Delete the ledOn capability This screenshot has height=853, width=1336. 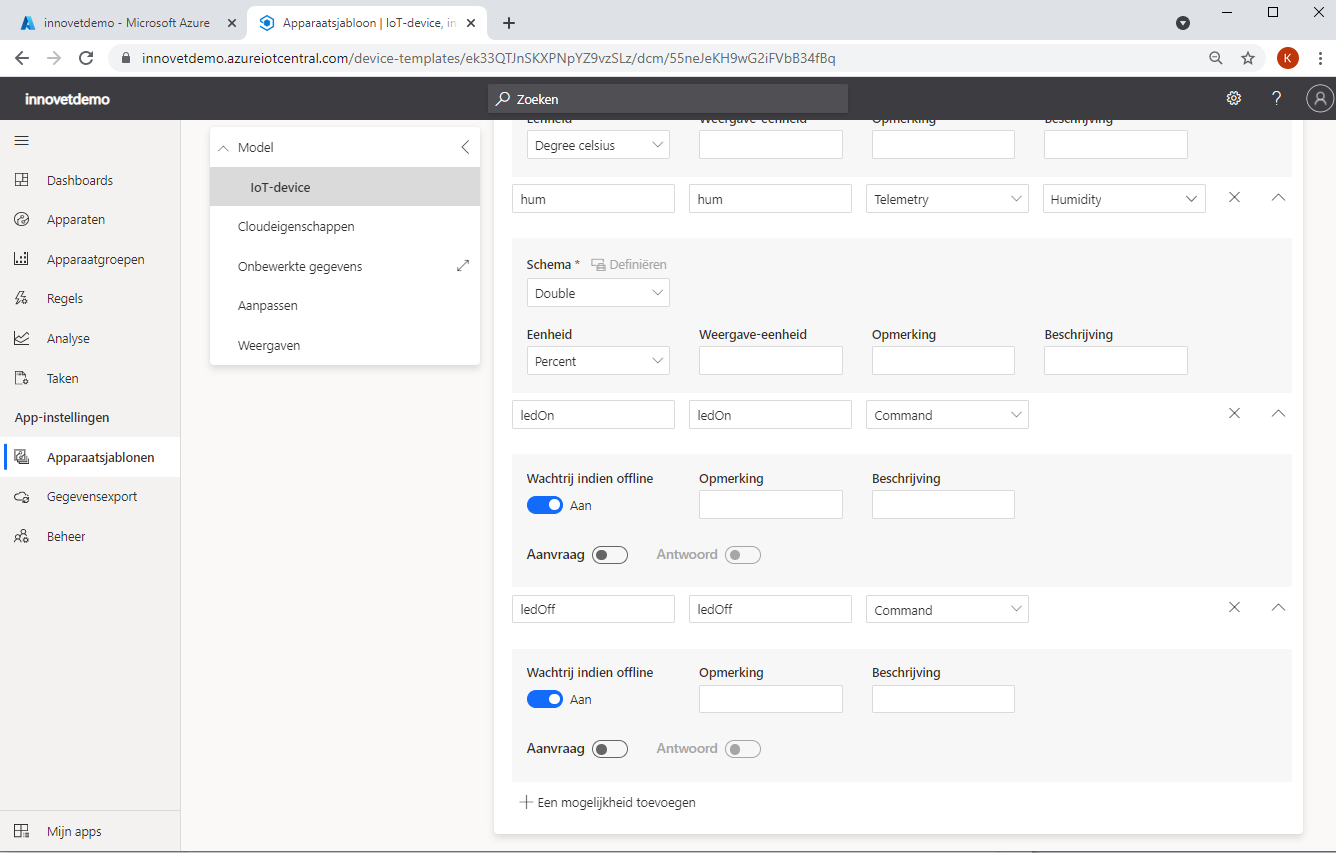1234,413
